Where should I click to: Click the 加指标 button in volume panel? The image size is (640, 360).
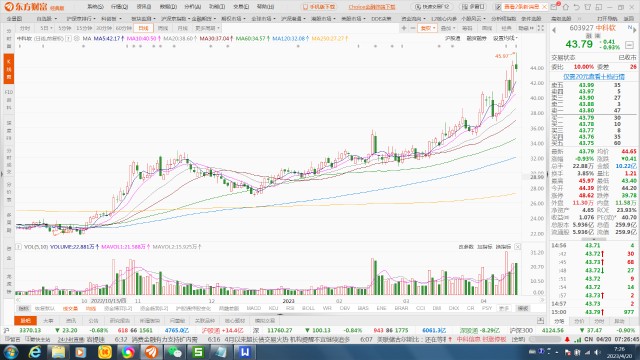pos(484,247)
